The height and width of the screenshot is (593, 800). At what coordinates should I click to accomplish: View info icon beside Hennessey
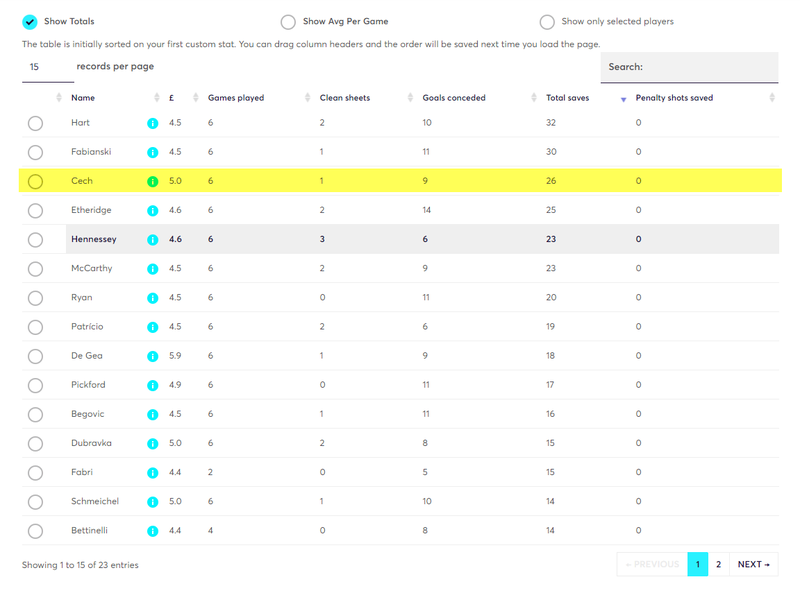click(153, 239)
